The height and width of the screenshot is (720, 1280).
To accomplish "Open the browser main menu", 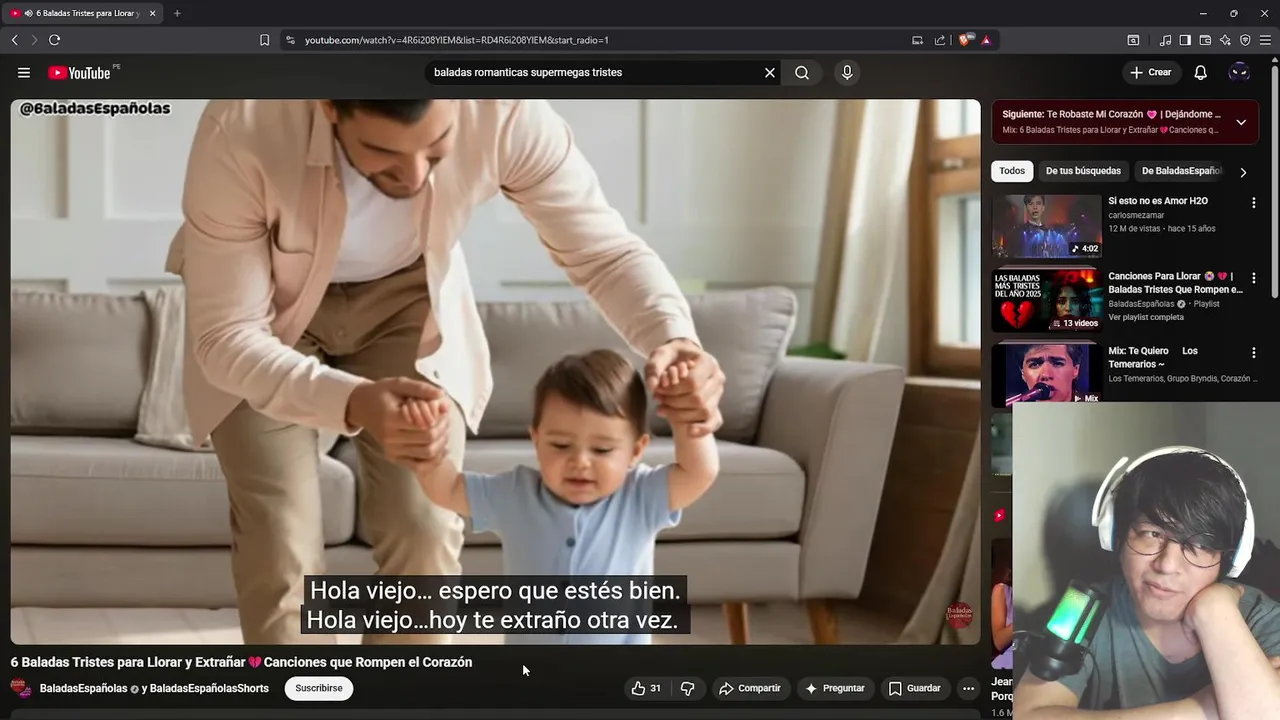I will click(x=1265, y=40).
